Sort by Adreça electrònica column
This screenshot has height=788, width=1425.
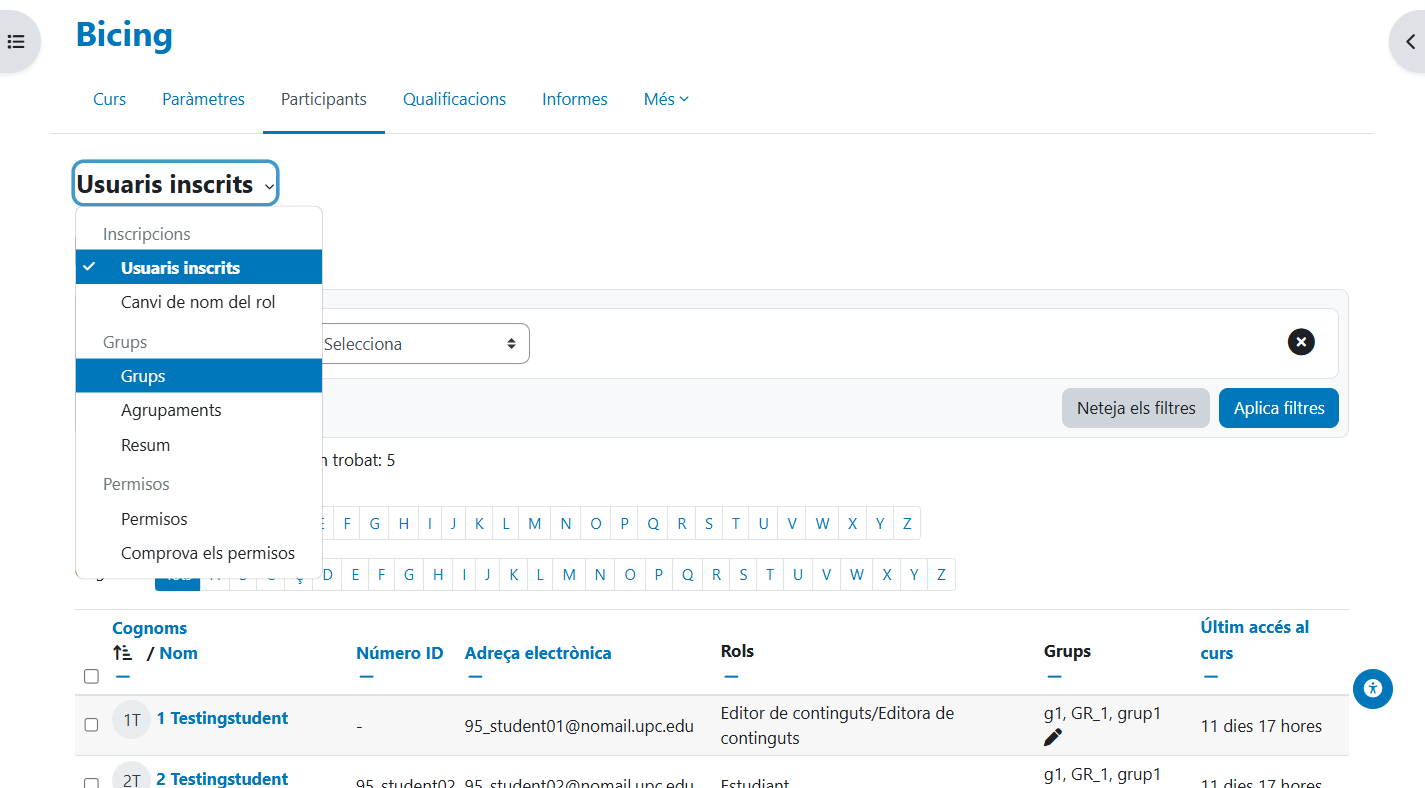click(x=538, y=653)
